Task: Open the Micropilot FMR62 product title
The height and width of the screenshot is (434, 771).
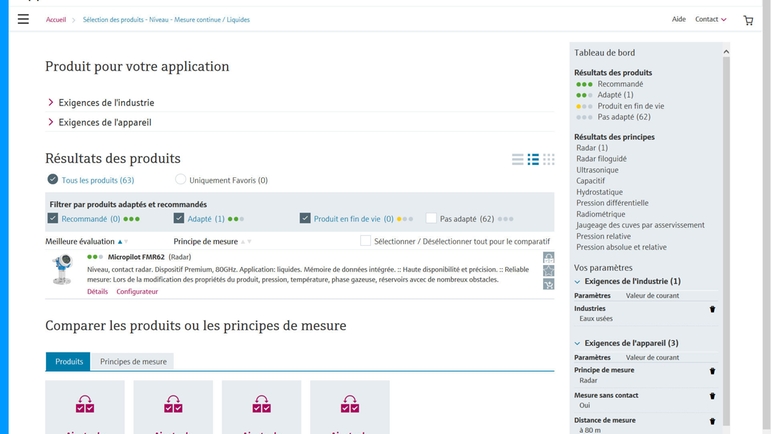Action: click(136, 257)
